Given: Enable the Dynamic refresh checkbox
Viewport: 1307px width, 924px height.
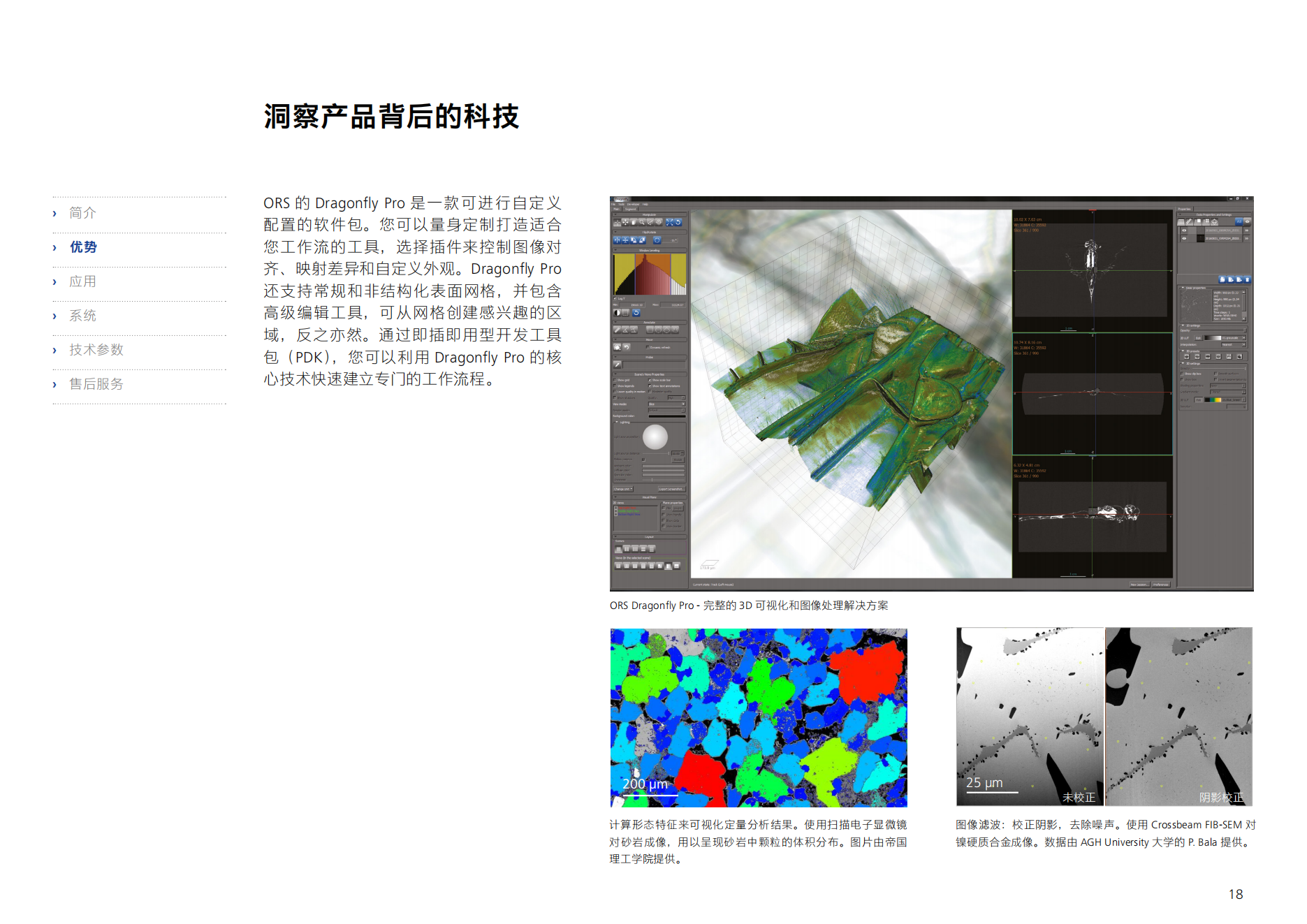Looking at the screenshot, I should click(x=648, y=347).
